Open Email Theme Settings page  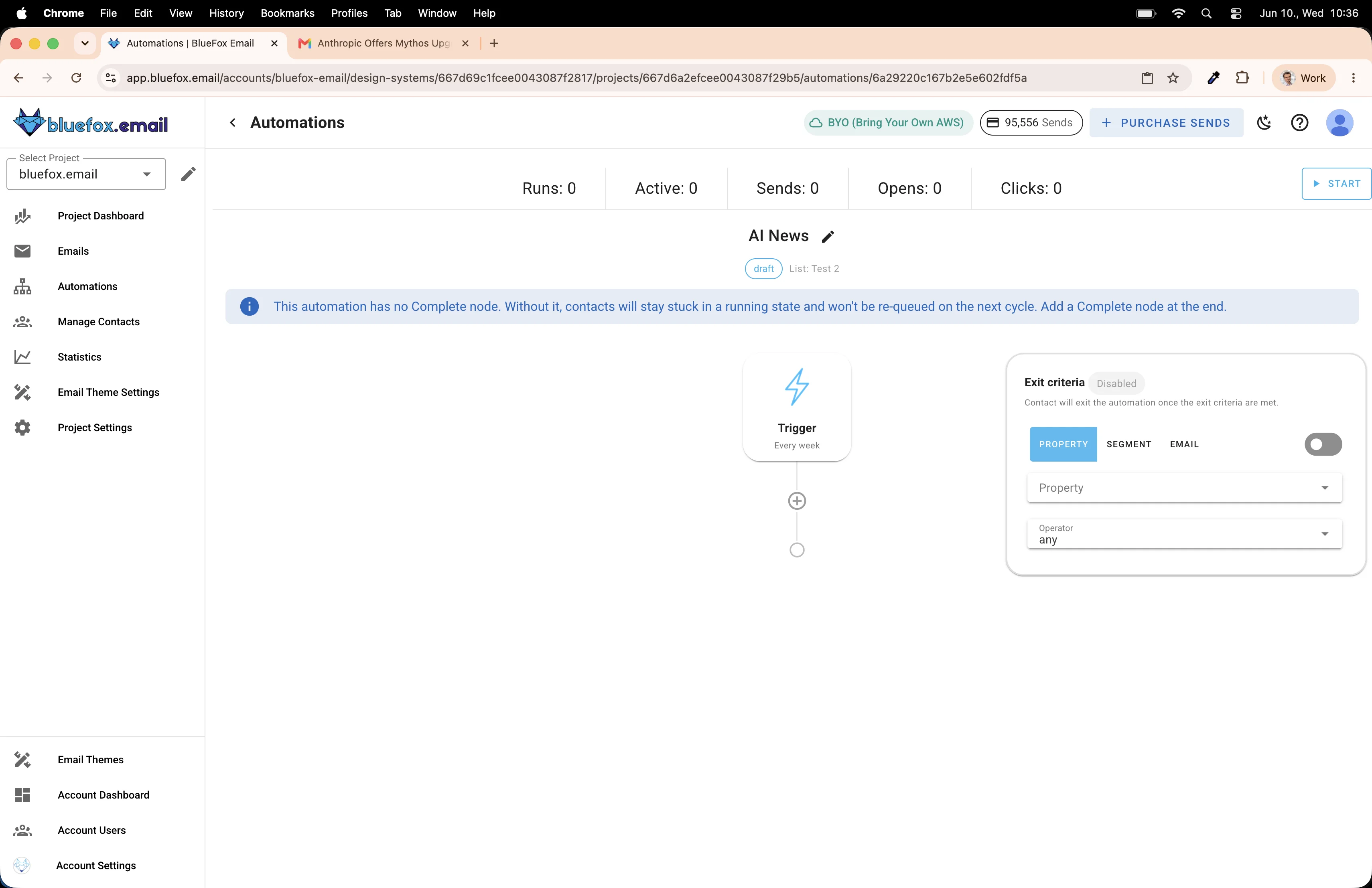click(108, 392)
